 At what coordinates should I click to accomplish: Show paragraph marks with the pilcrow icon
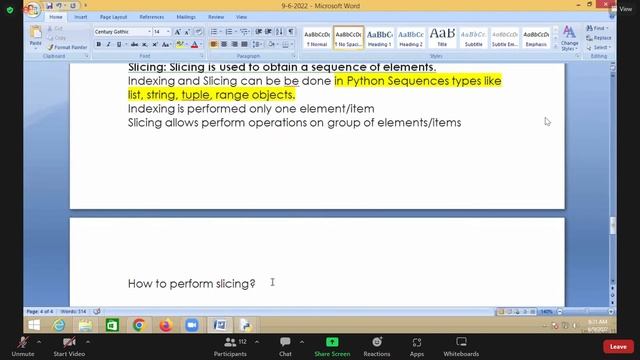[291, 32]
